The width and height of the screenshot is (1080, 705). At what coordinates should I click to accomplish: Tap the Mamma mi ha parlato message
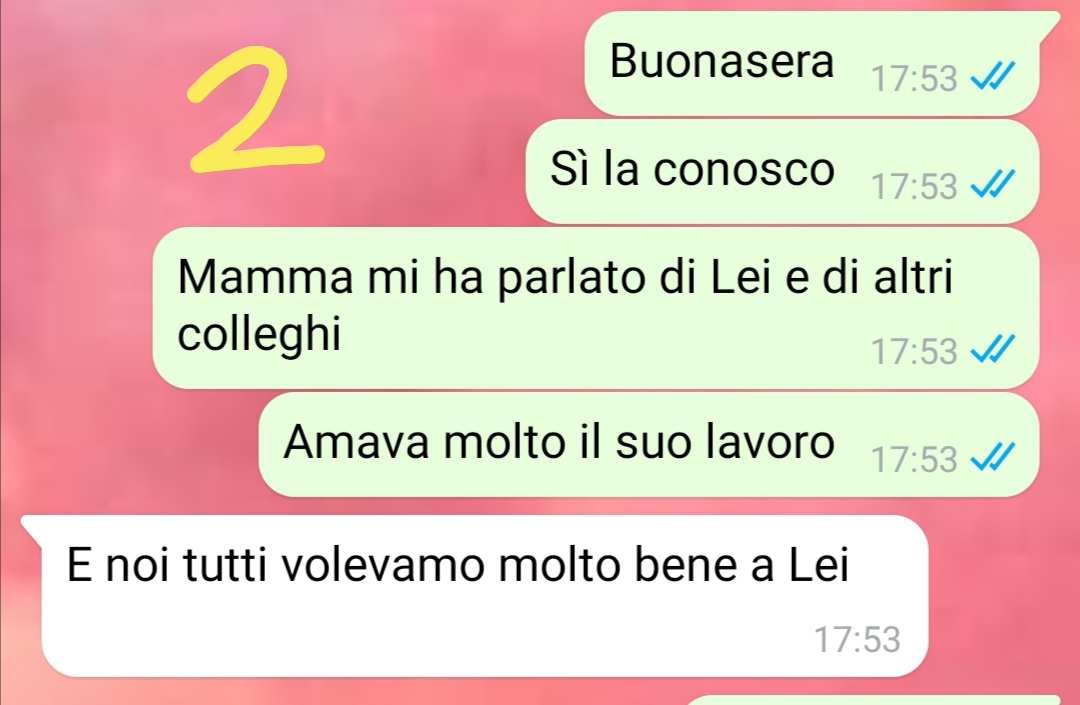pos(595,308)
